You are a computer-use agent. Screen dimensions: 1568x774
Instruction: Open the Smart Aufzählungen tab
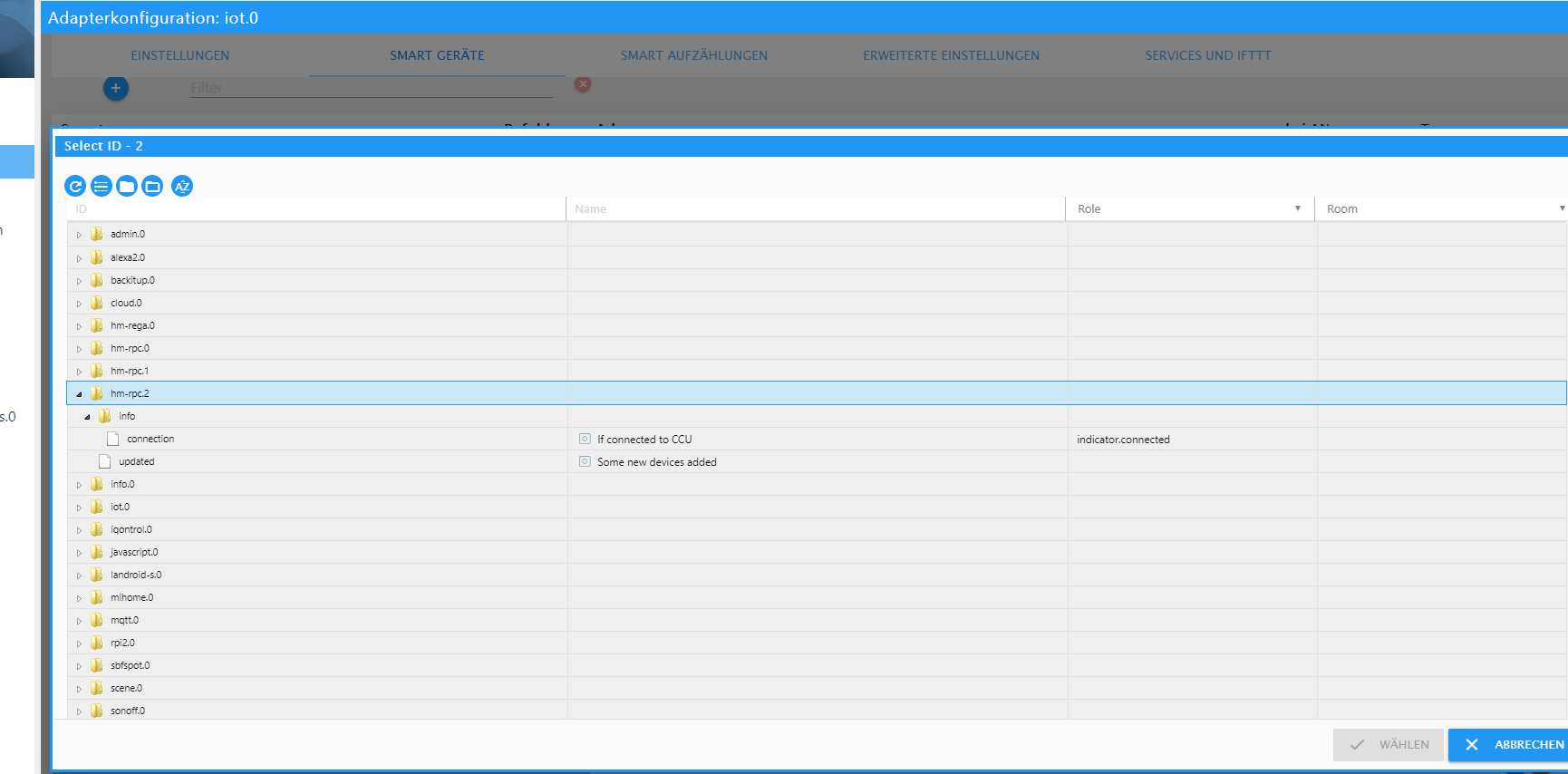pos(694,55)
